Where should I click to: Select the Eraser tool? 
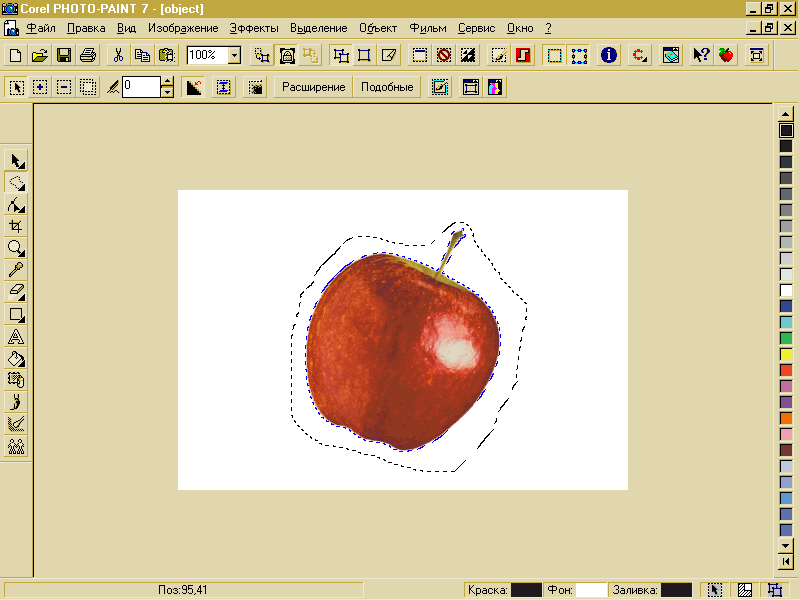(x=16, y=292)
